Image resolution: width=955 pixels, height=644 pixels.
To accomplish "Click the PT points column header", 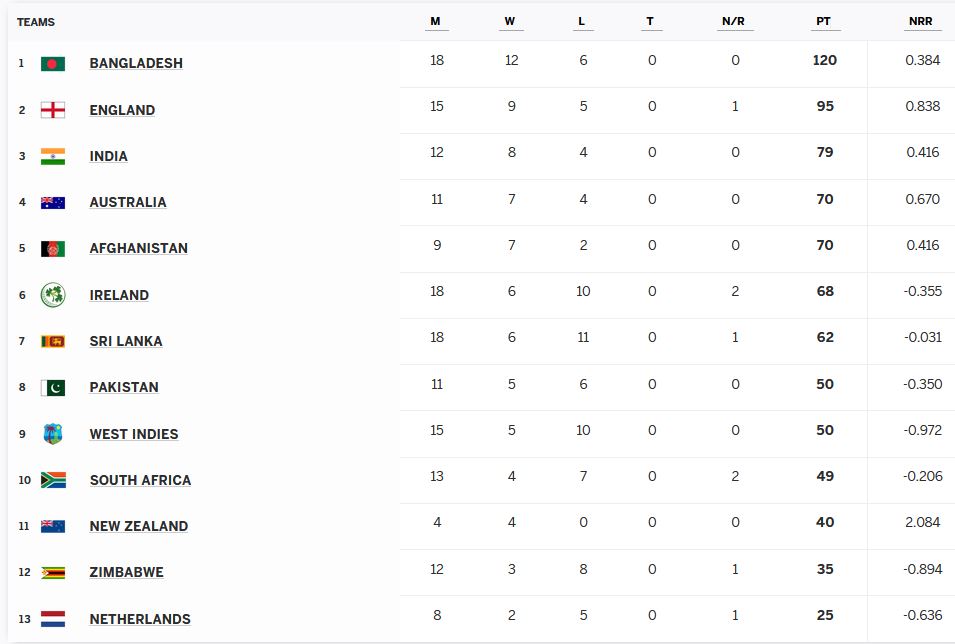I will tap(824, 21).
